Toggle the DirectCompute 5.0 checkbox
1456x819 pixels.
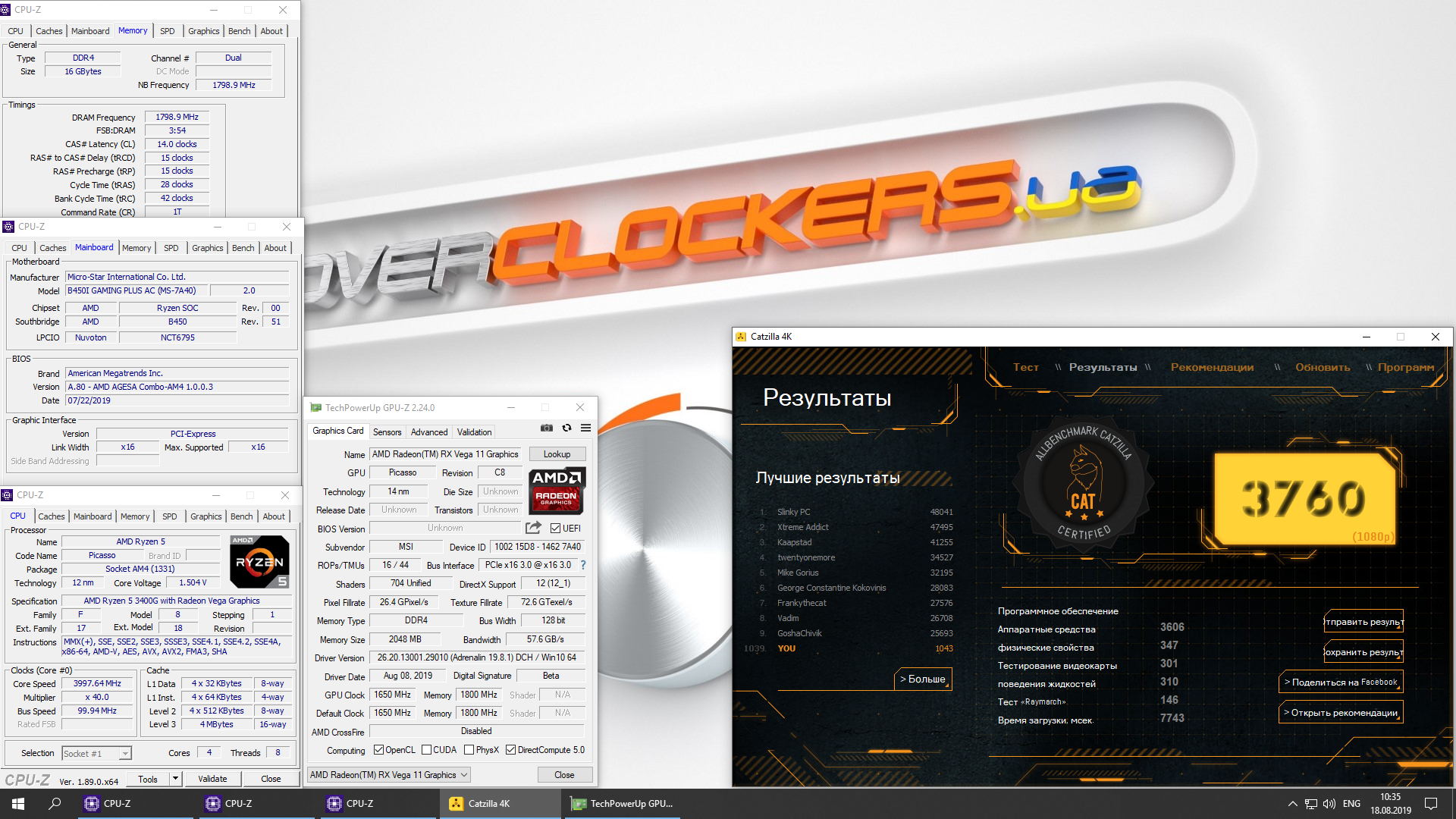510,750
